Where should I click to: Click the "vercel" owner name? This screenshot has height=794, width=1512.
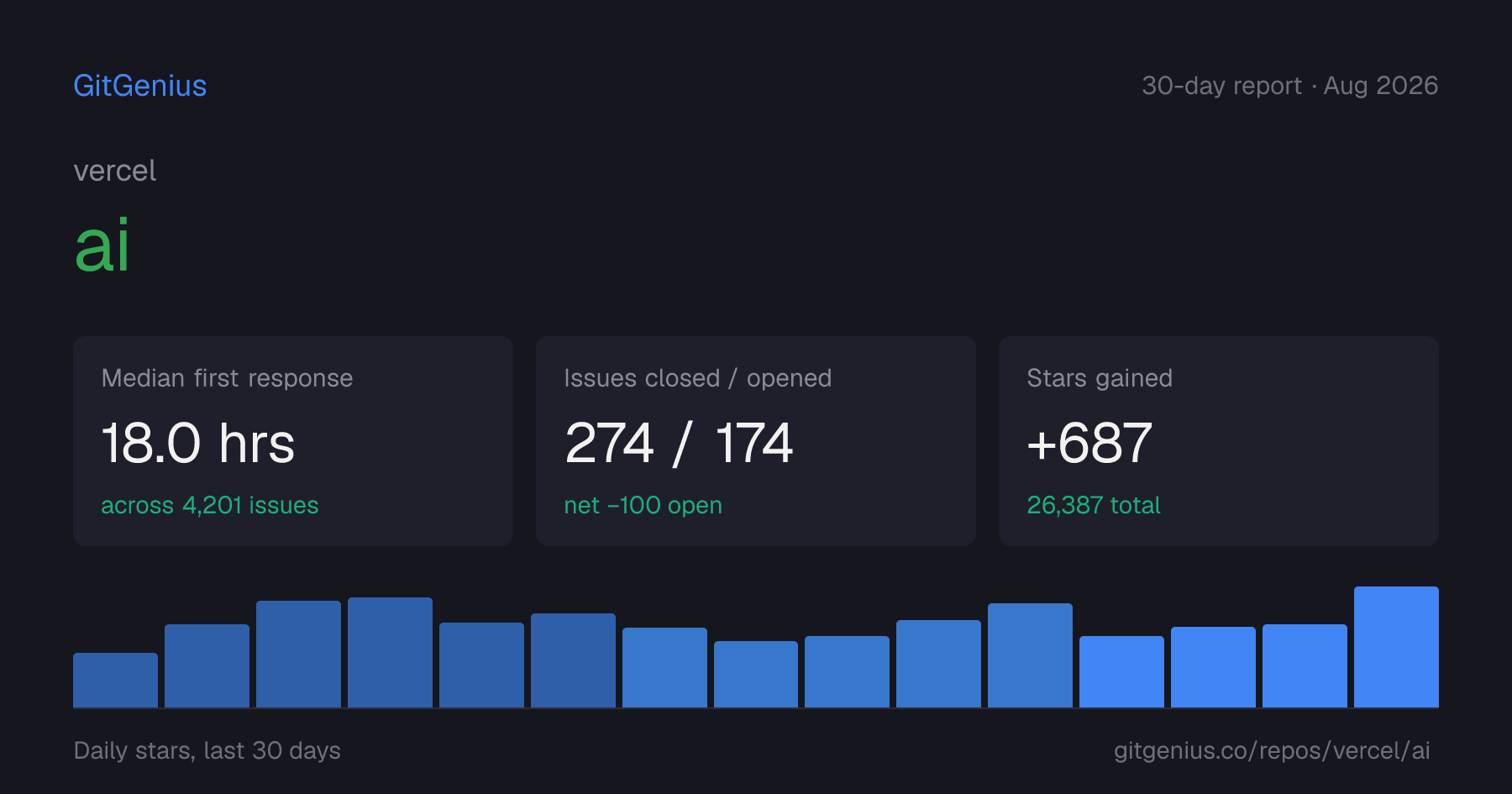pos(115,171)
